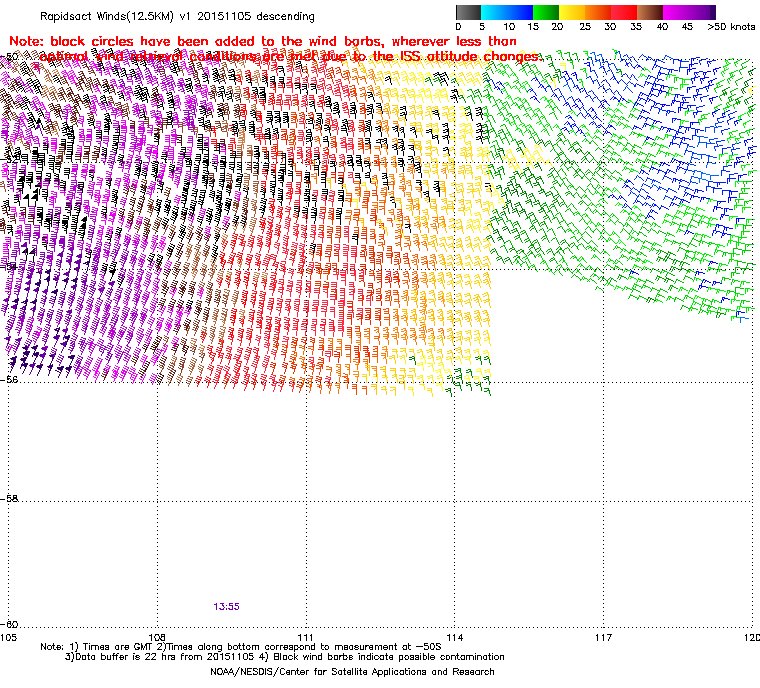Click the legend label '10'
The width and height of the screenshot is (760, 688).
[x=508, y=27]
